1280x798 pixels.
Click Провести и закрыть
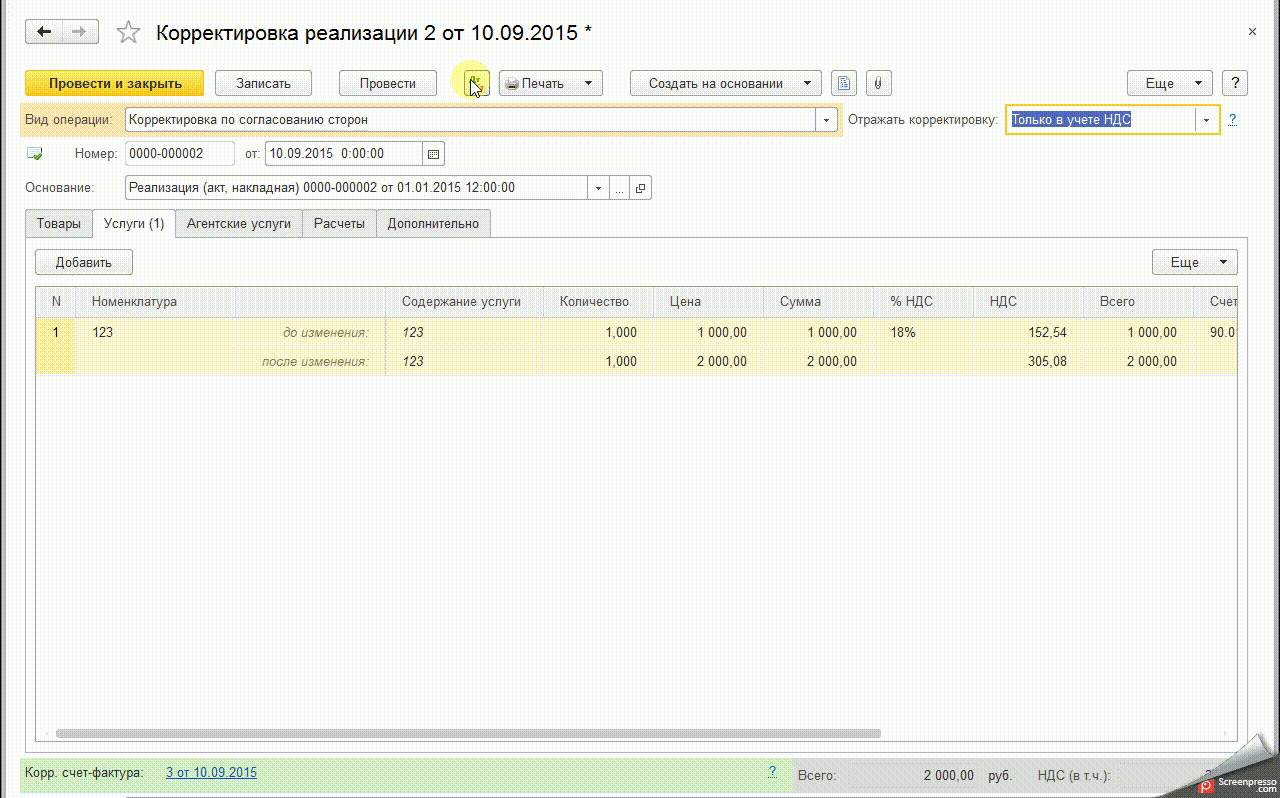115,83
